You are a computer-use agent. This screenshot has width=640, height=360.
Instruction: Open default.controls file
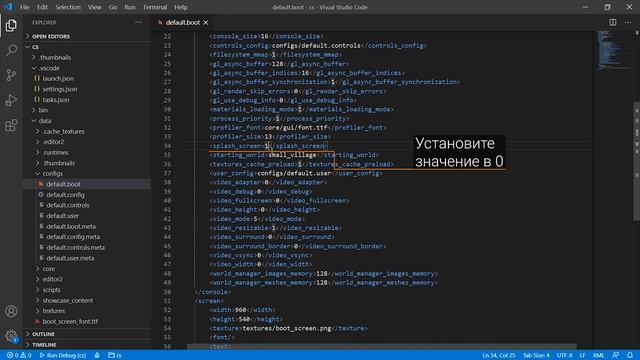click(87, 205)
